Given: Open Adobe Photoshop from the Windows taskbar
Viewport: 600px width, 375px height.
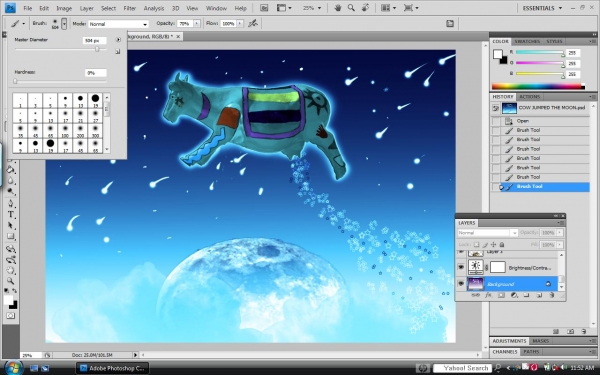Looking at the screenshot, I should [x=112, y=368].
